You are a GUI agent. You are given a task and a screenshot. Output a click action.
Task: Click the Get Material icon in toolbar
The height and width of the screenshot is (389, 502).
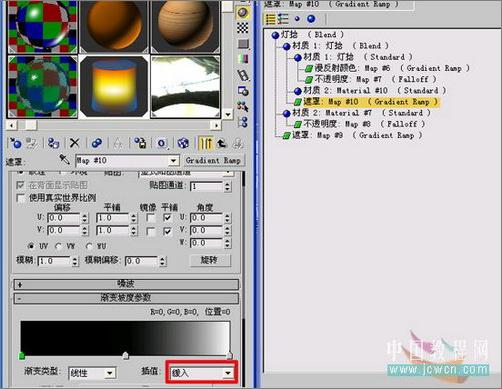click(x=15, y=143)
